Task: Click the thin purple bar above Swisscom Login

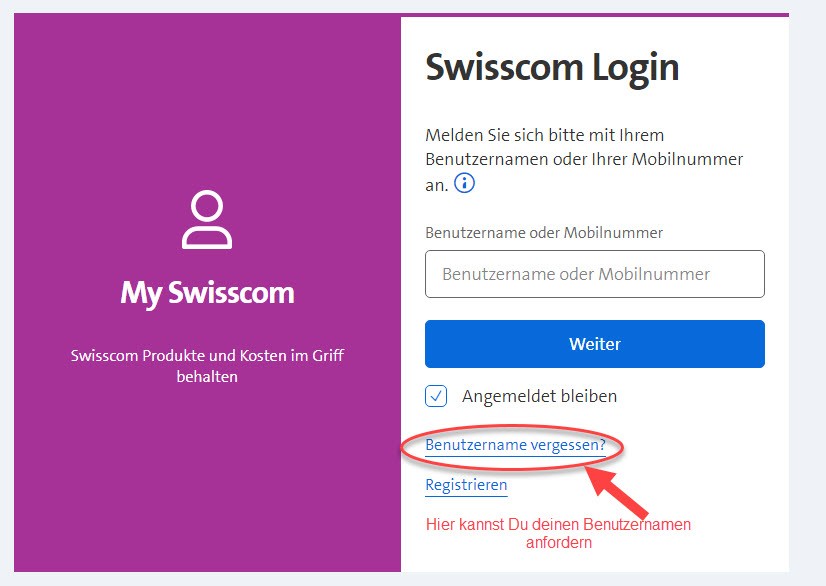Action: click(x=594, y=15)
